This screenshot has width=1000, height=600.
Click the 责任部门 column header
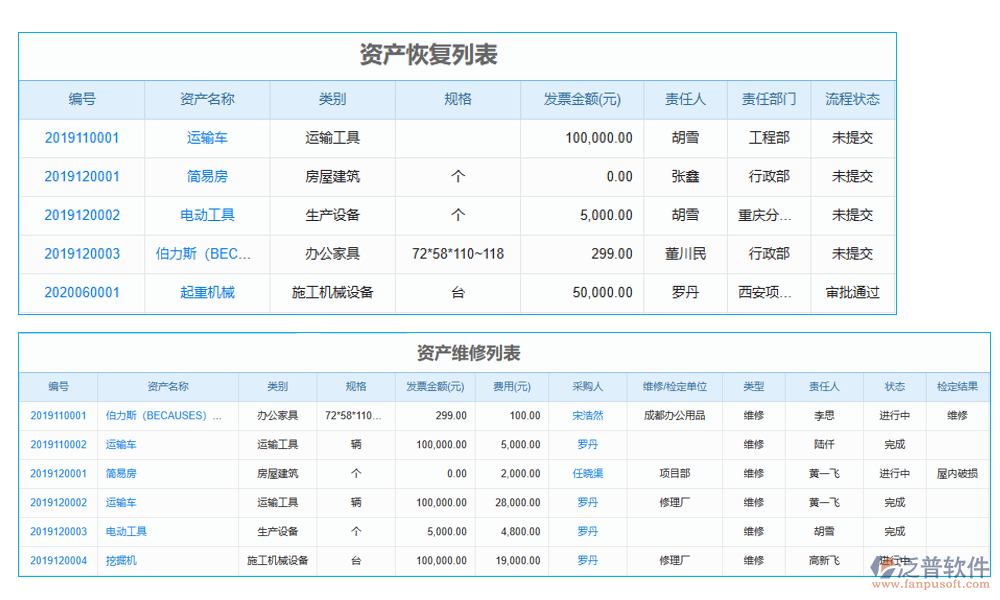pyautogui.click(x=768, y=99)
